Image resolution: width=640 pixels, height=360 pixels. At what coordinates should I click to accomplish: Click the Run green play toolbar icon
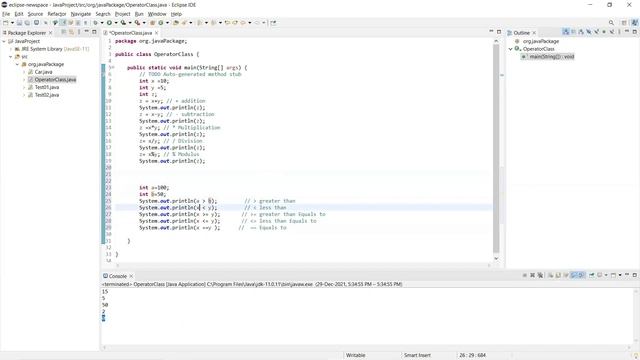point(109,23)
